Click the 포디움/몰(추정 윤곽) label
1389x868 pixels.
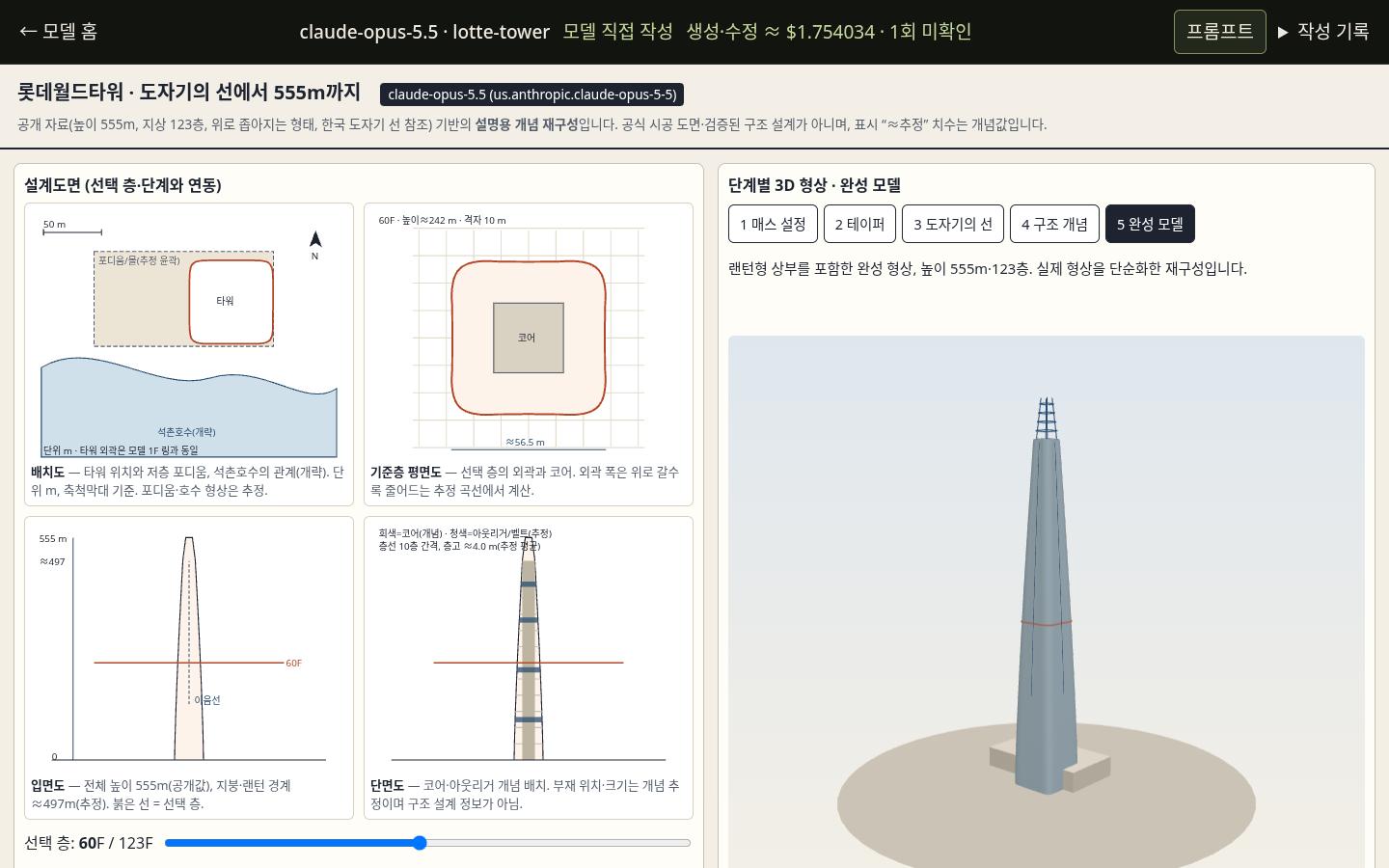point(139,260)
